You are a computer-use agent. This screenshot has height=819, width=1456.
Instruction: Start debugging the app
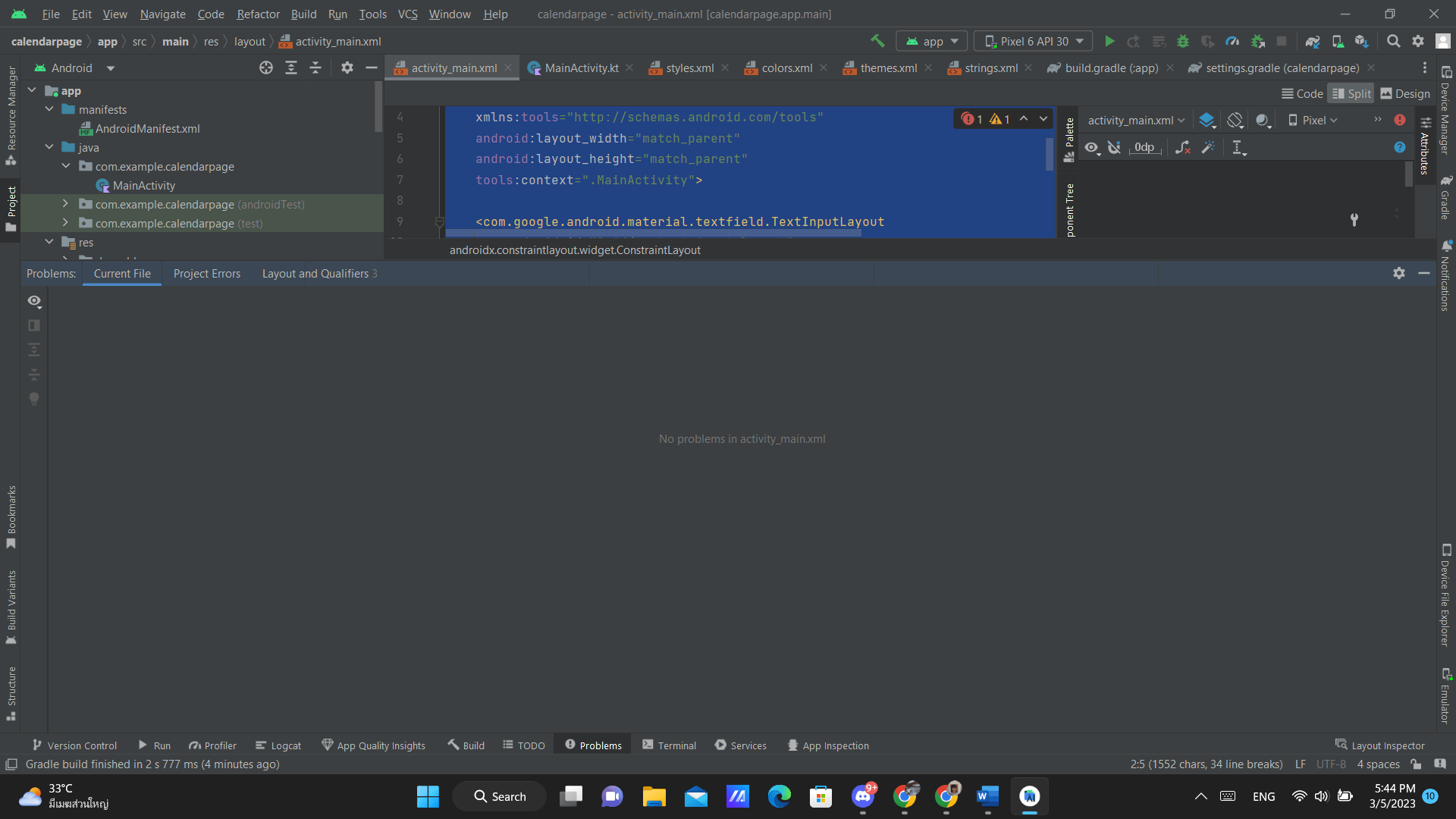pyautogui.click(x=1183, y=41)
